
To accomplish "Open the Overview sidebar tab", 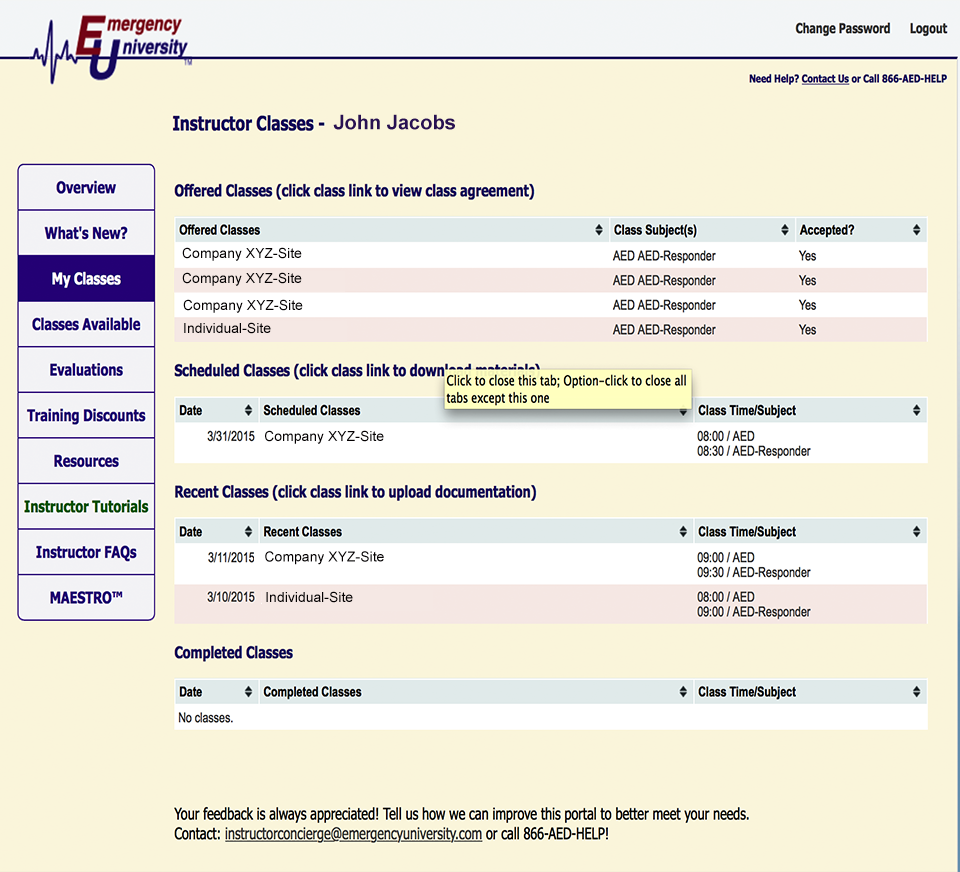I will 86,187.
